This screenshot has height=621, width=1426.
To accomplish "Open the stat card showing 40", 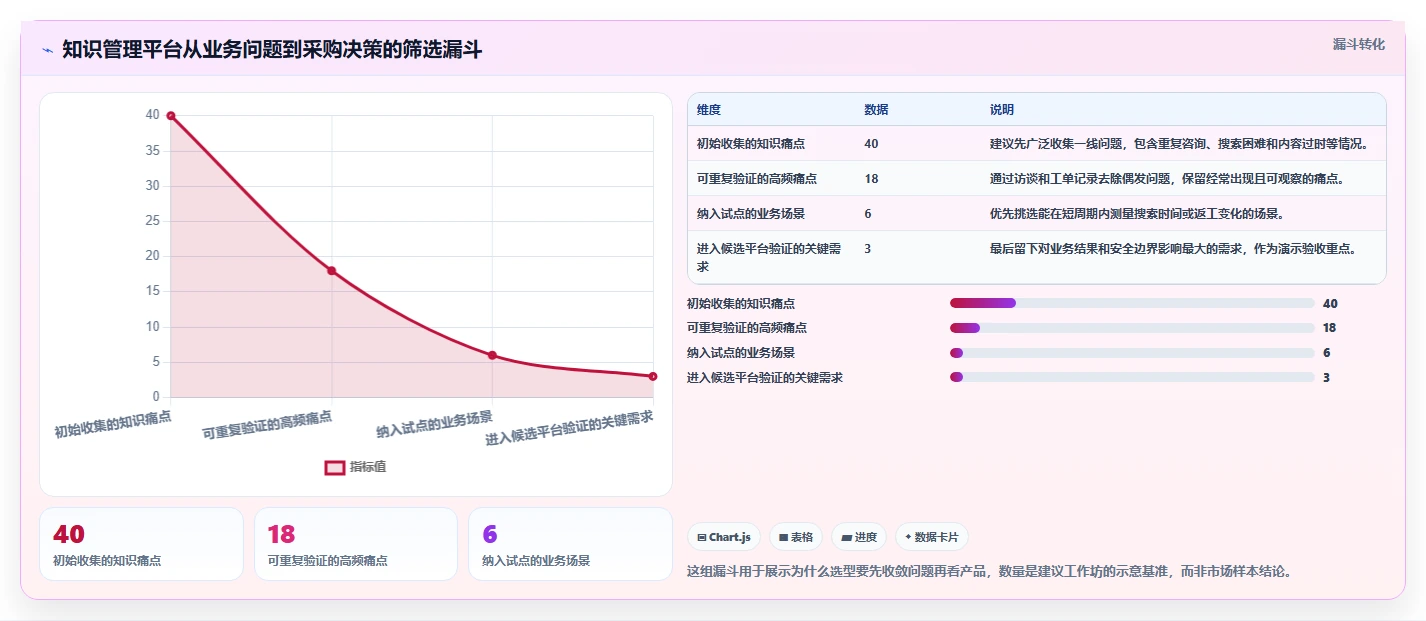I will click(141, 544).
